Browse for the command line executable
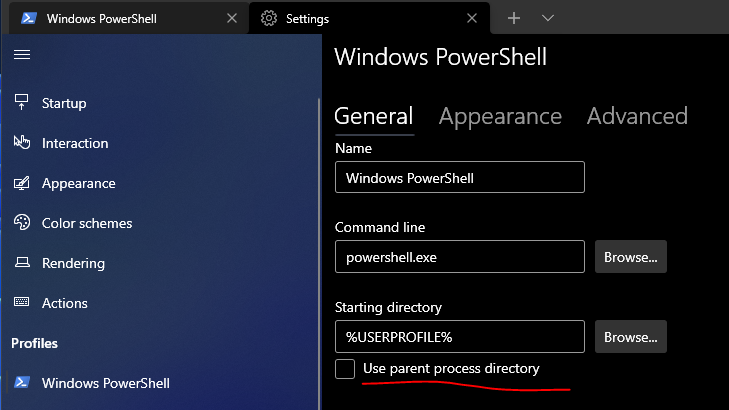 631,257
